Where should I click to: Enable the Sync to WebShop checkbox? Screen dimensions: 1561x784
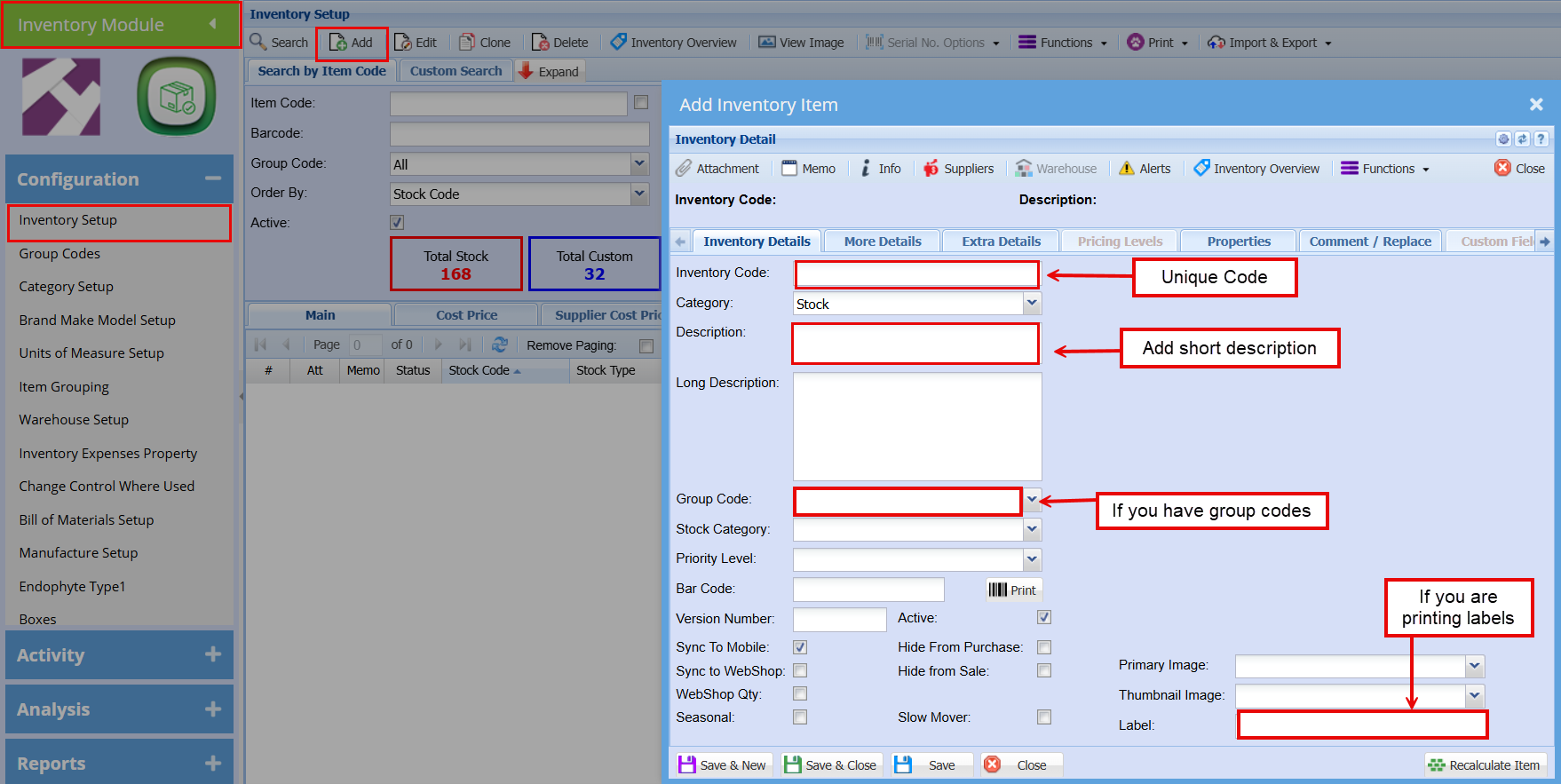[x=800, y=670]
